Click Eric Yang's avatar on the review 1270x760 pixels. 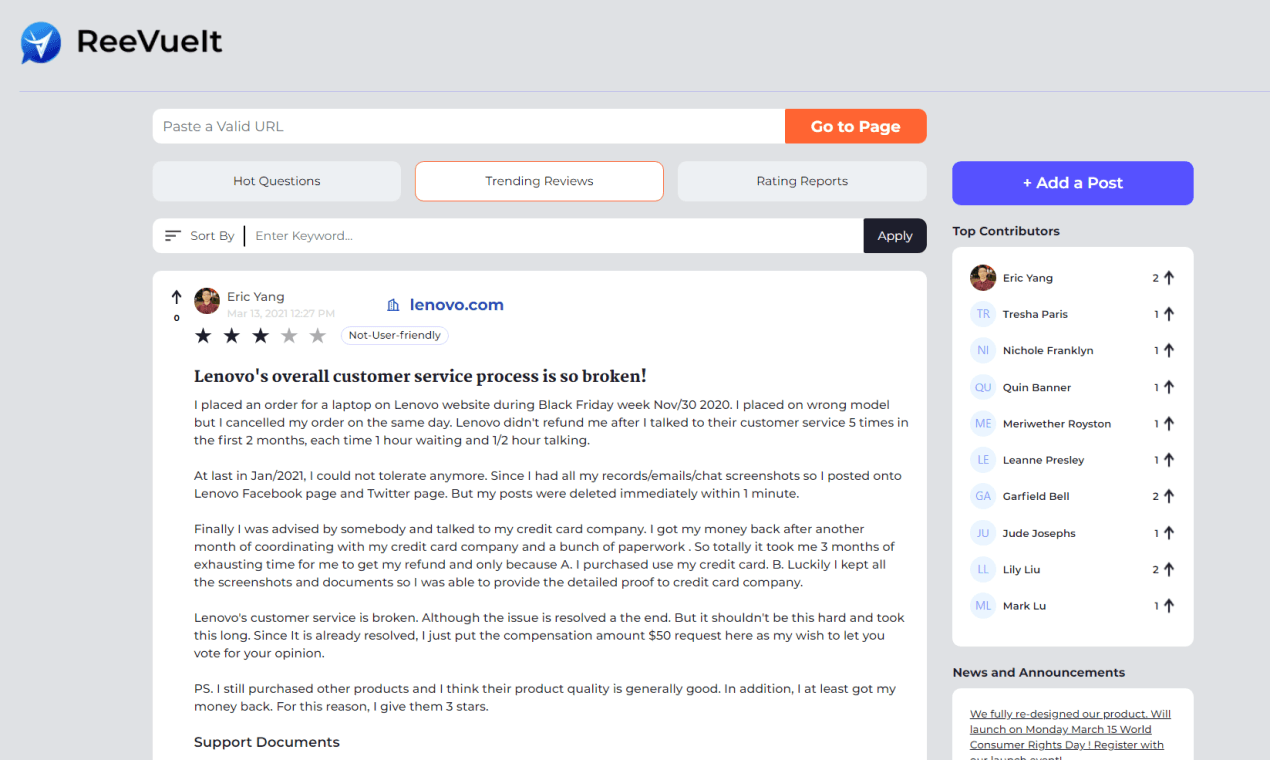pyautogui.click(x=207, y=301)
